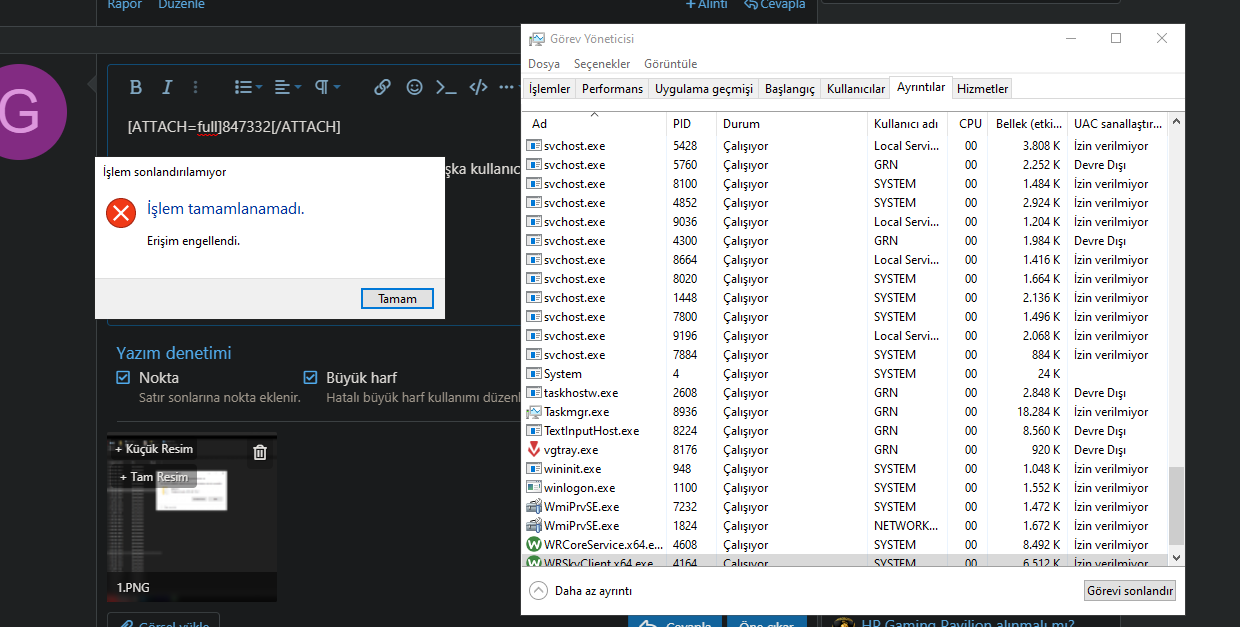Open the Dosya menu in Task Manager
1240x627 pixels.
[x=544, y=64]
